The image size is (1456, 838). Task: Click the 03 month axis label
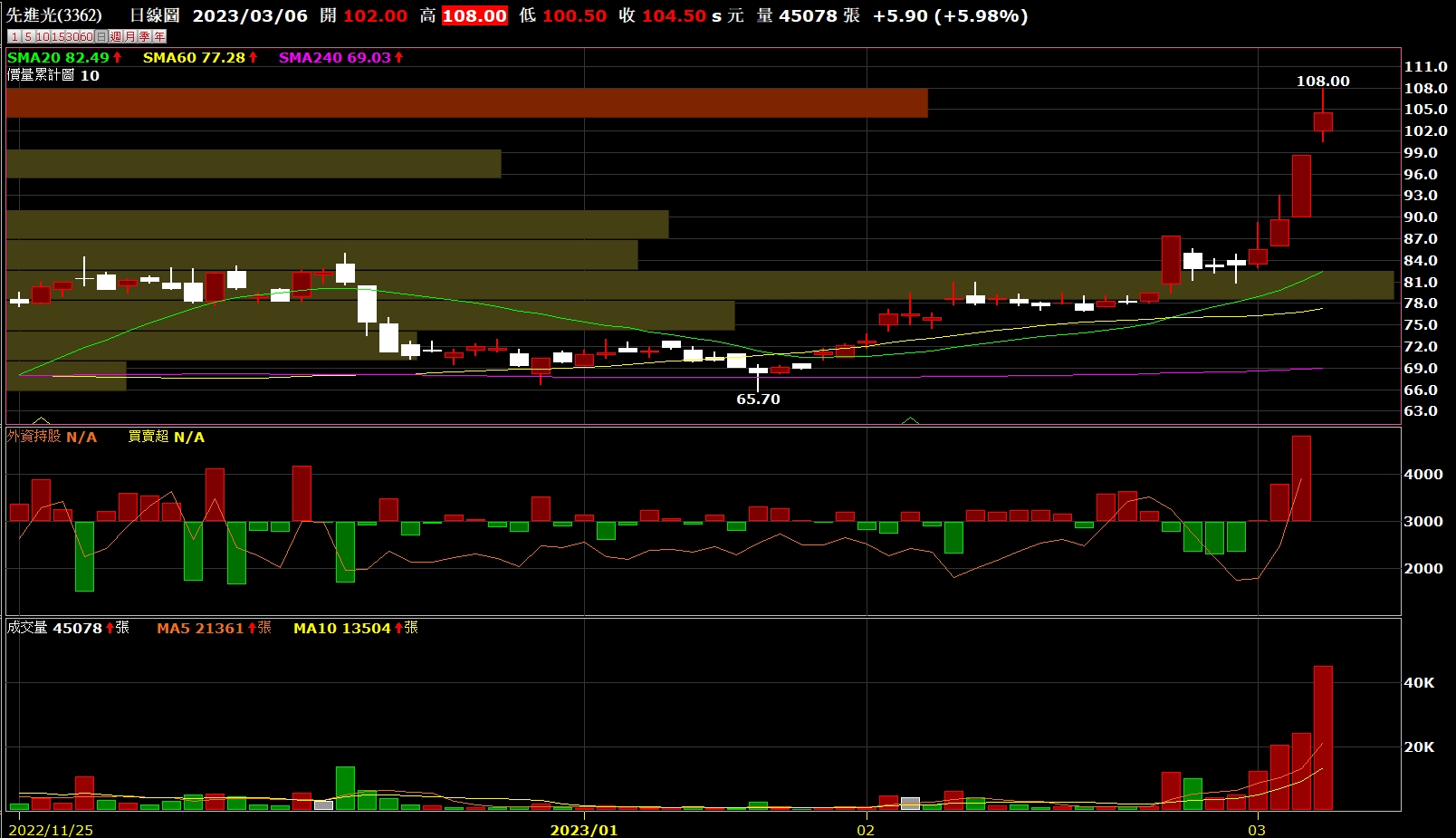point(1257,830)
